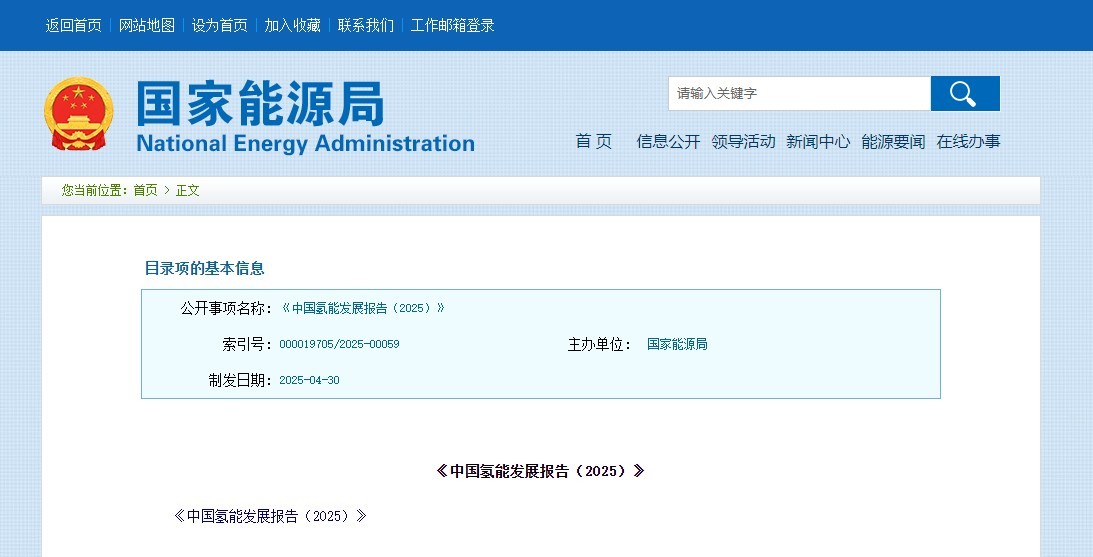Click 索引号 label

point(247,344)
